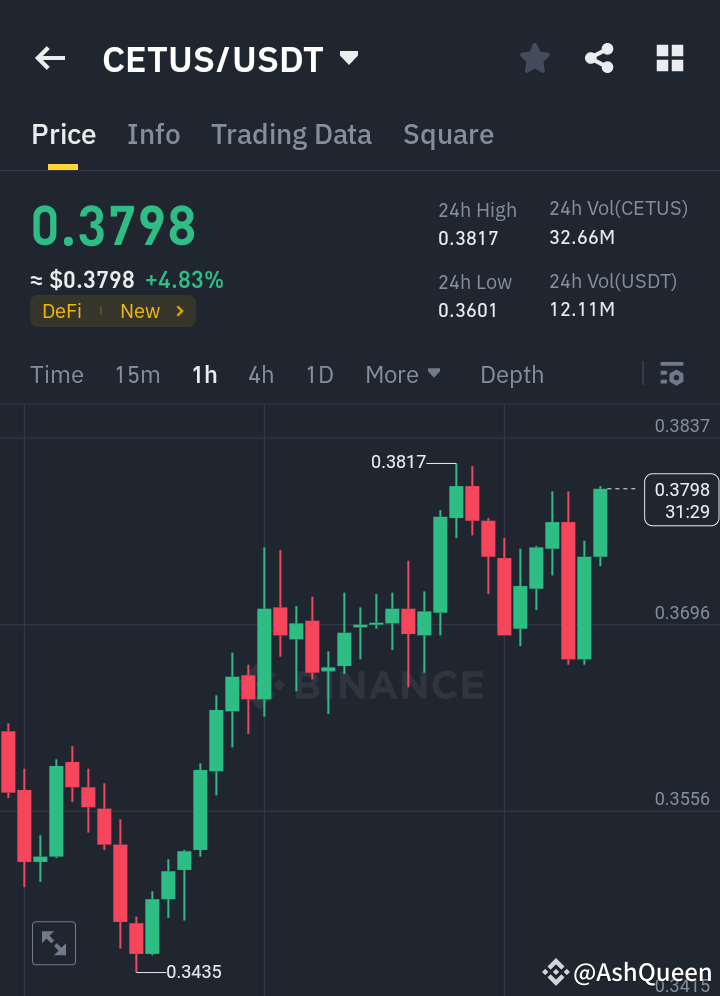Click the current price marker showing 0.3798

681,499
